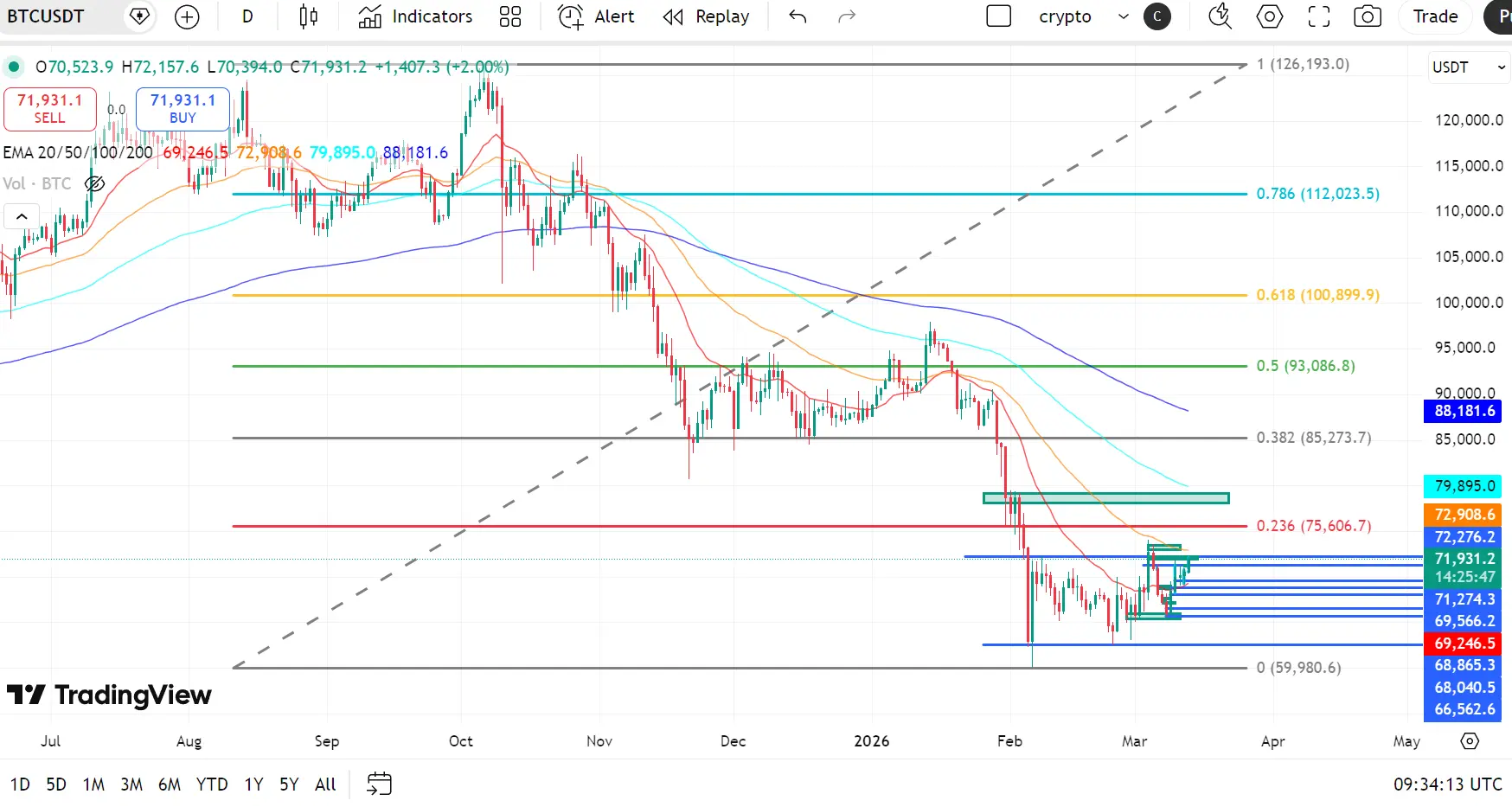Add a symbol with the plus-circle icon
Image resolution: width=1512 pixels, height=807 pixels.
tap(187, 16)
